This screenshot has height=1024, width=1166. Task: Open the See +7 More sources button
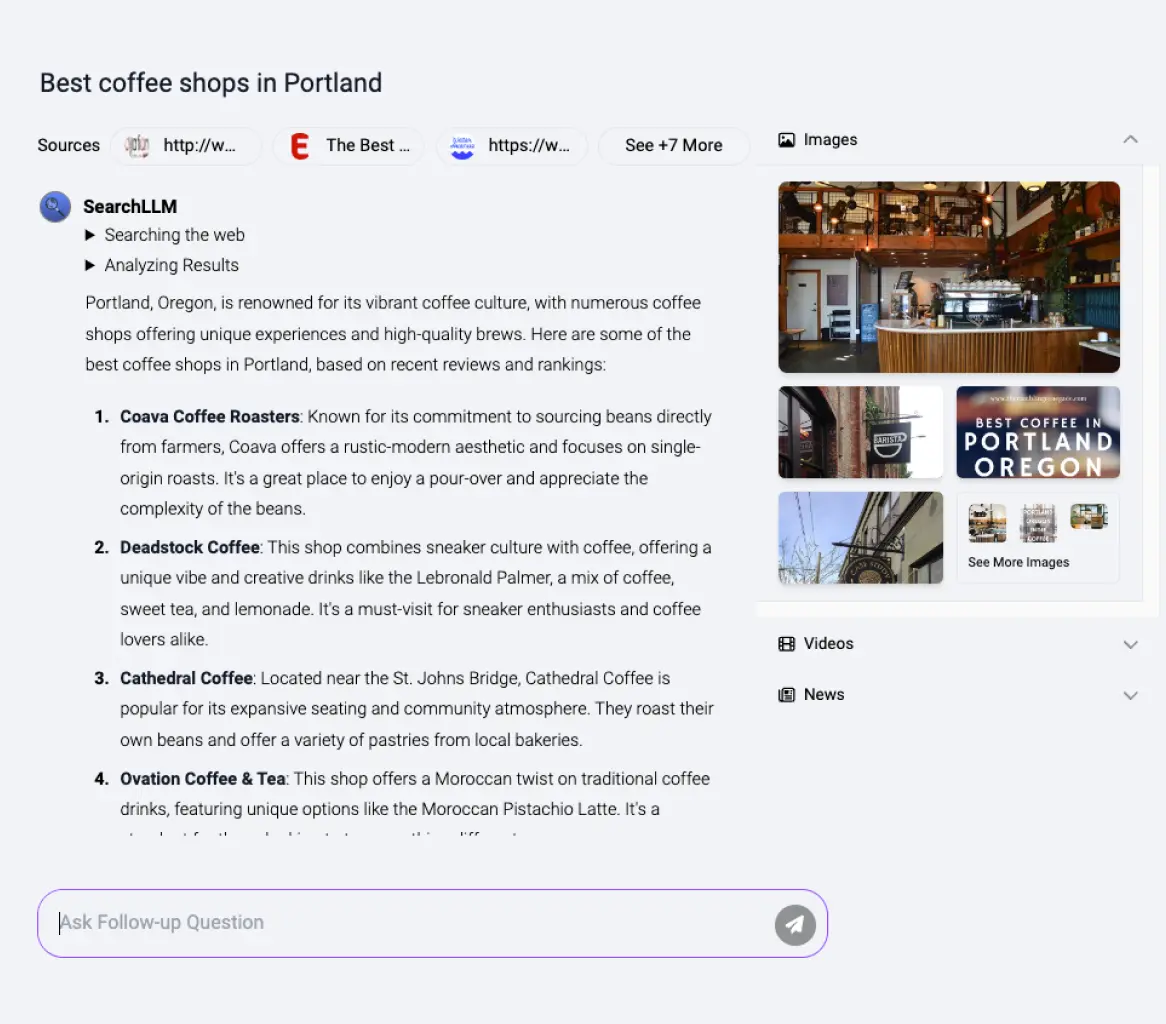pyautogui.click(x=673, y=146)
